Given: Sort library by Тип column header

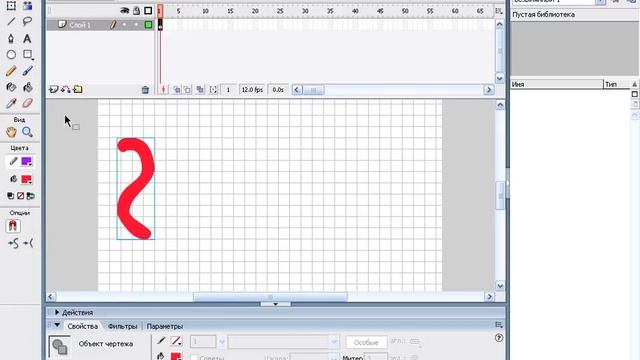Looking at the screenshot, I should tap(617, 84).
